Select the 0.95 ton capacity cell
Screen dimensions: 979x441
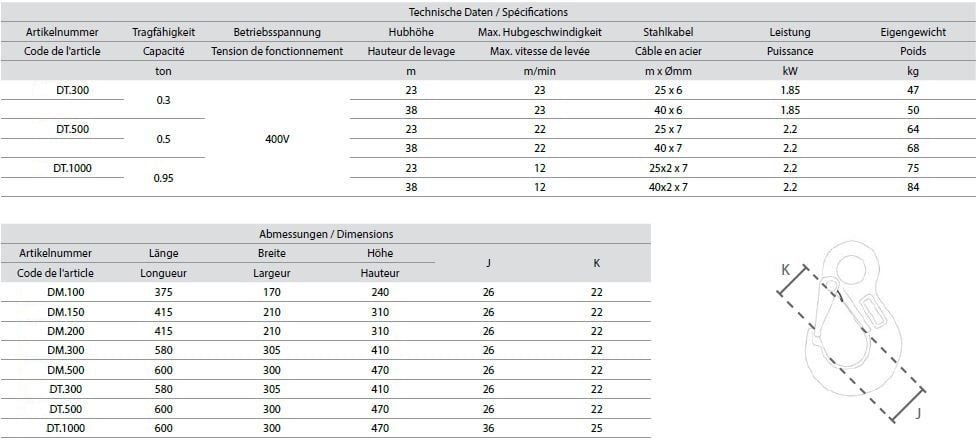tap(164, 178)
